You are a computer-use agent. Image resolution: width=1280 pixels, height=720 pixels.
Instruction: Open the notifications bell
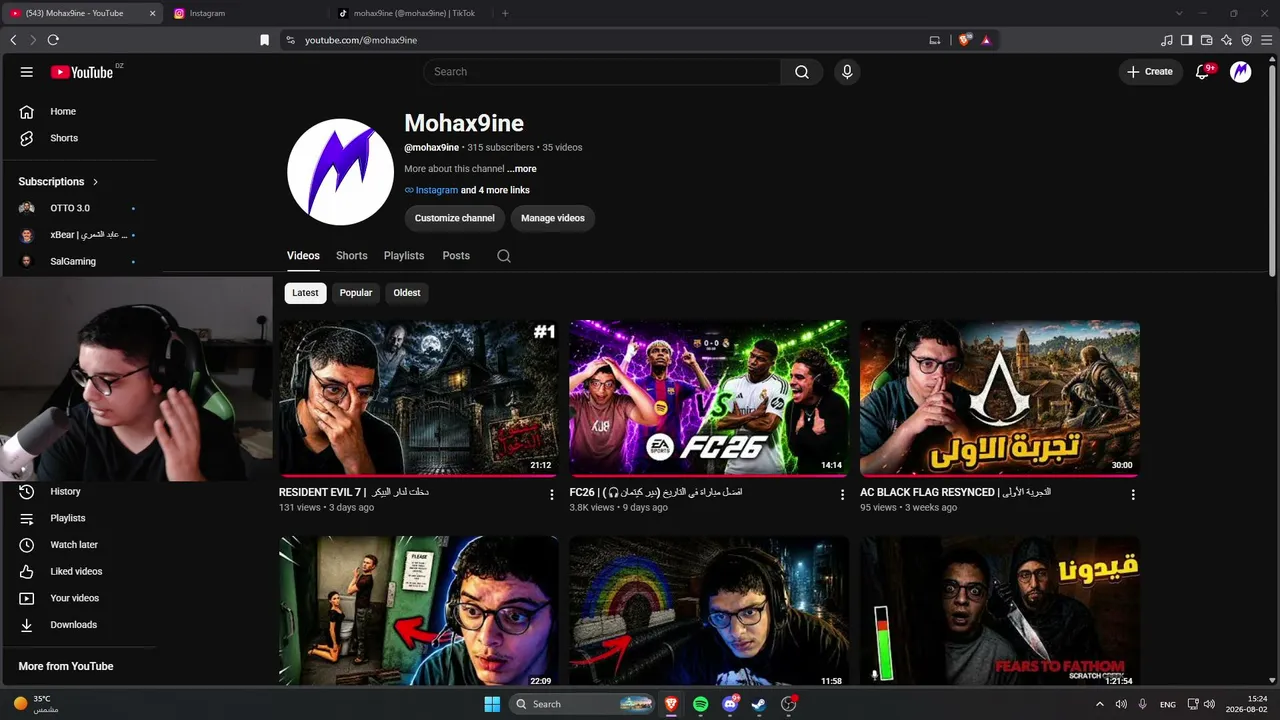[1204, 72]
